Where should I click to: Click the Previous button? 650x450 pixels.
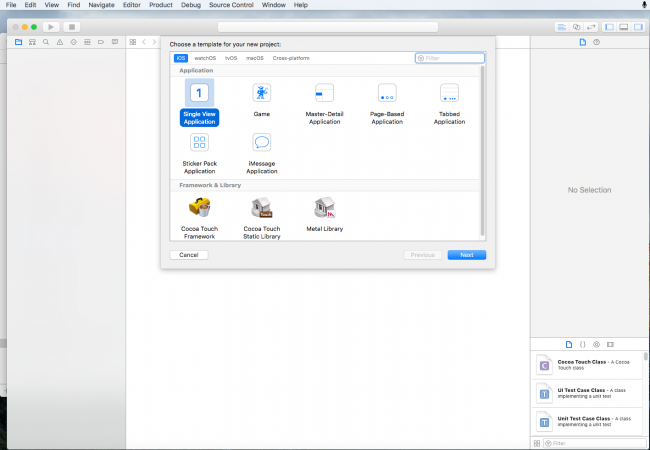(422, 255)
